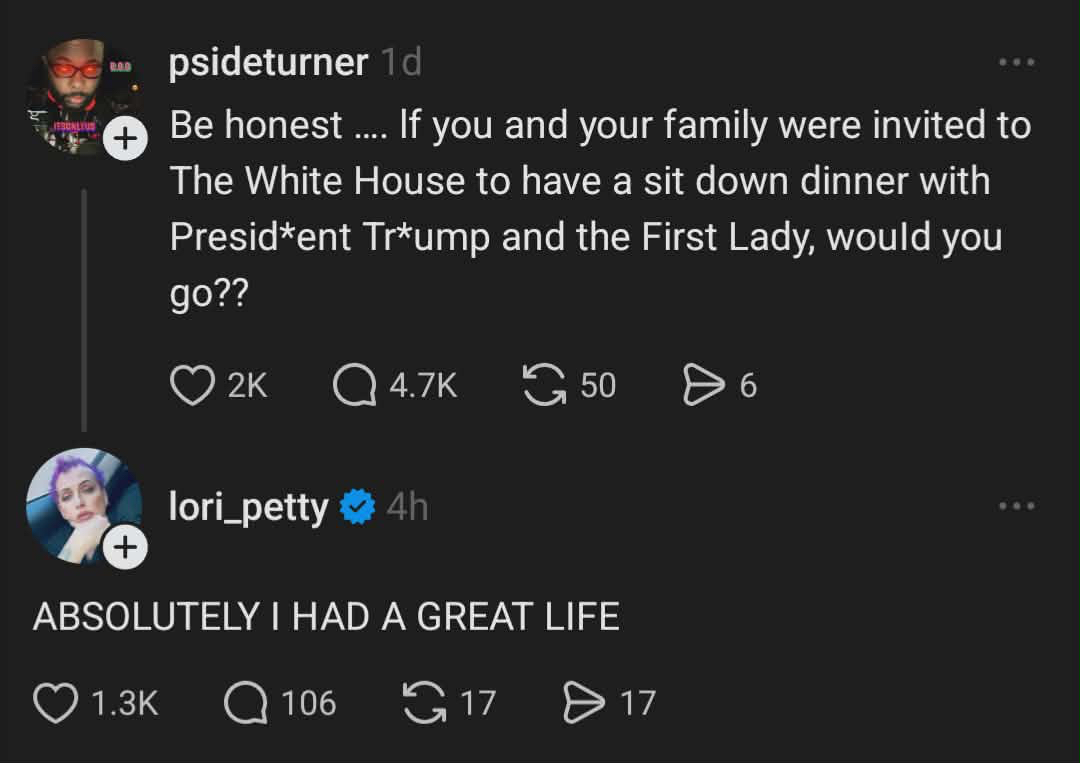Open post via the 1d timestamp
This screenshot has height=763, width=1080.
401,63
